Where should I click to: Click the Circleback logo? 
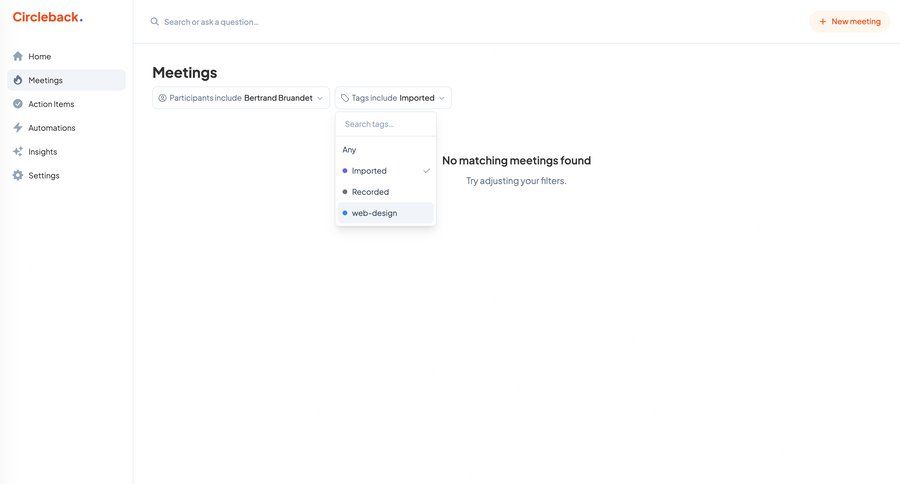click(47, 17)
